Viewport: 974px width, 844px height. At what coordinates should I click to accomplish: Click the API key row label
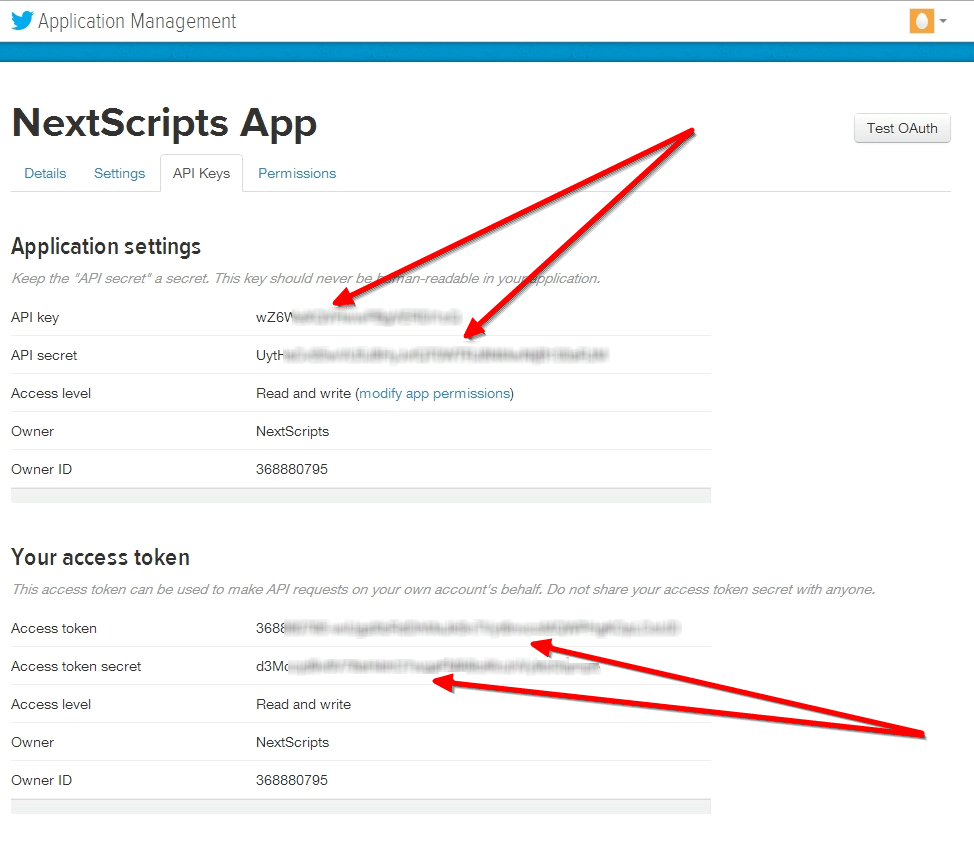[35, 317]
